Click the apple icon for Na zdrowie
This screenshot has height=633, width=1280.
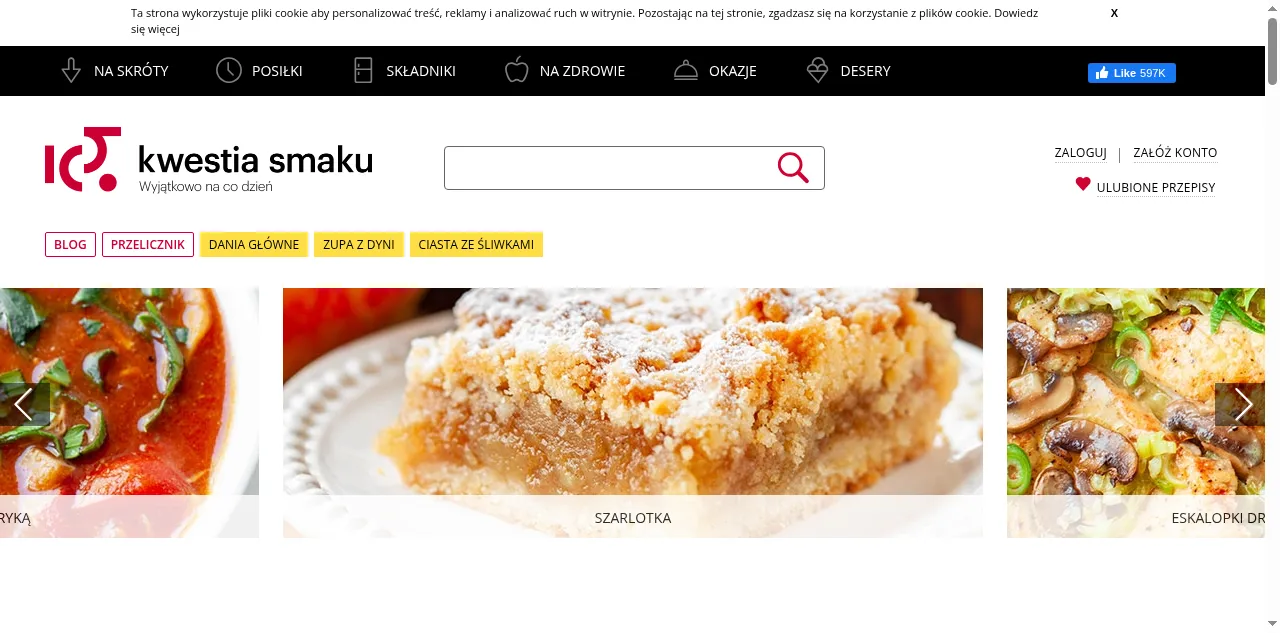[516, 70]
